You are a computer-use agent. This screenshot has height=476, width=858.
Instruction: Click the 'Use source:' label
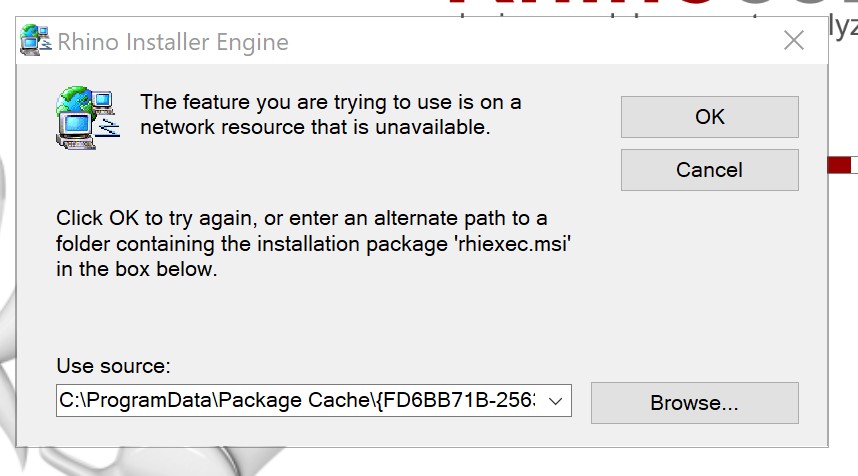(113, 365)
